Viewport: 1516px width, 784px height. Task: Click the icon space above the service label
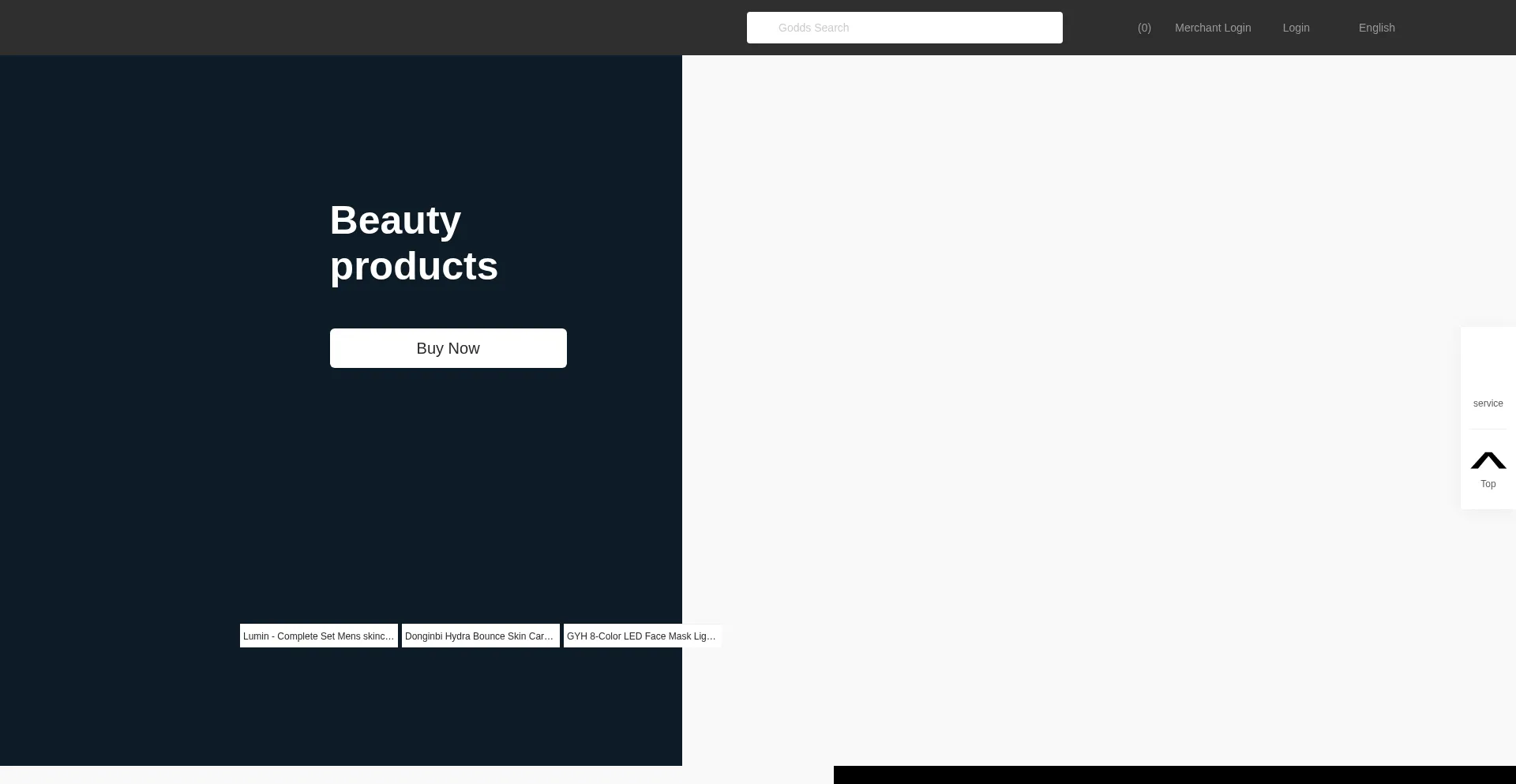pos(1488,371)
